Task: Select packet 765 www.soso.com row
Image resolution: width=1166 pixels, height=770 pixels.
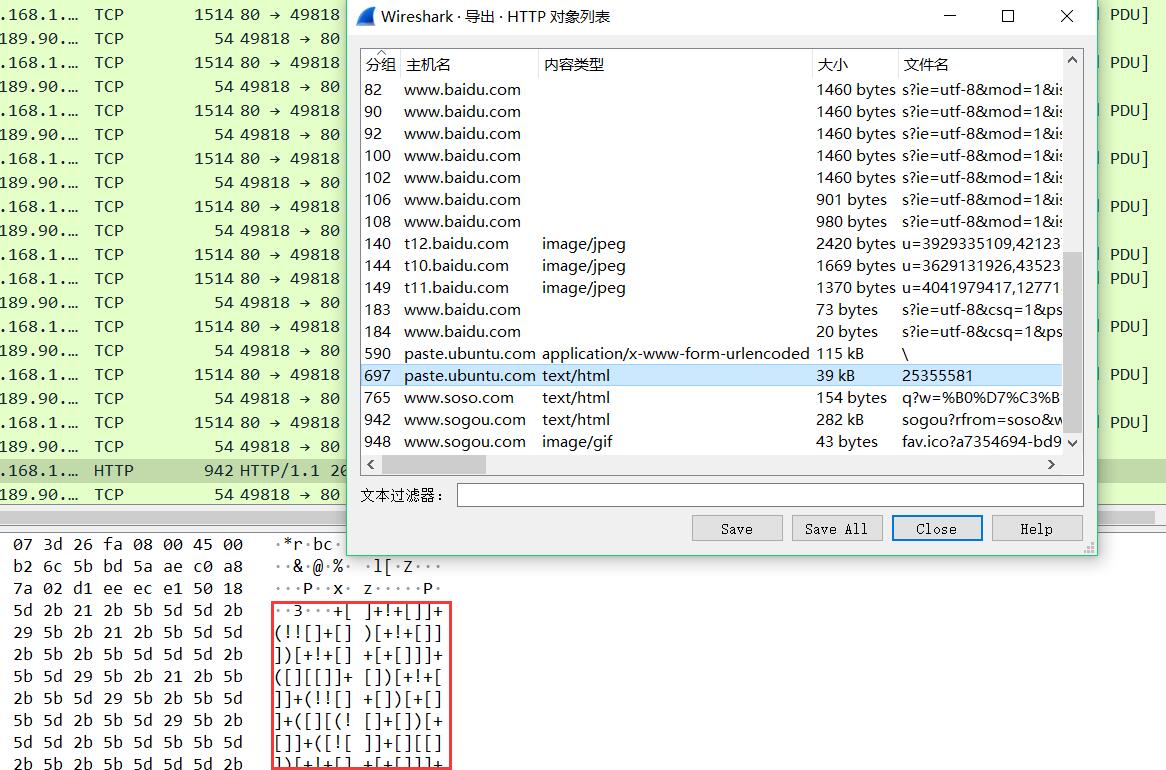Action: pyautogui.click(x=712, y=397)
